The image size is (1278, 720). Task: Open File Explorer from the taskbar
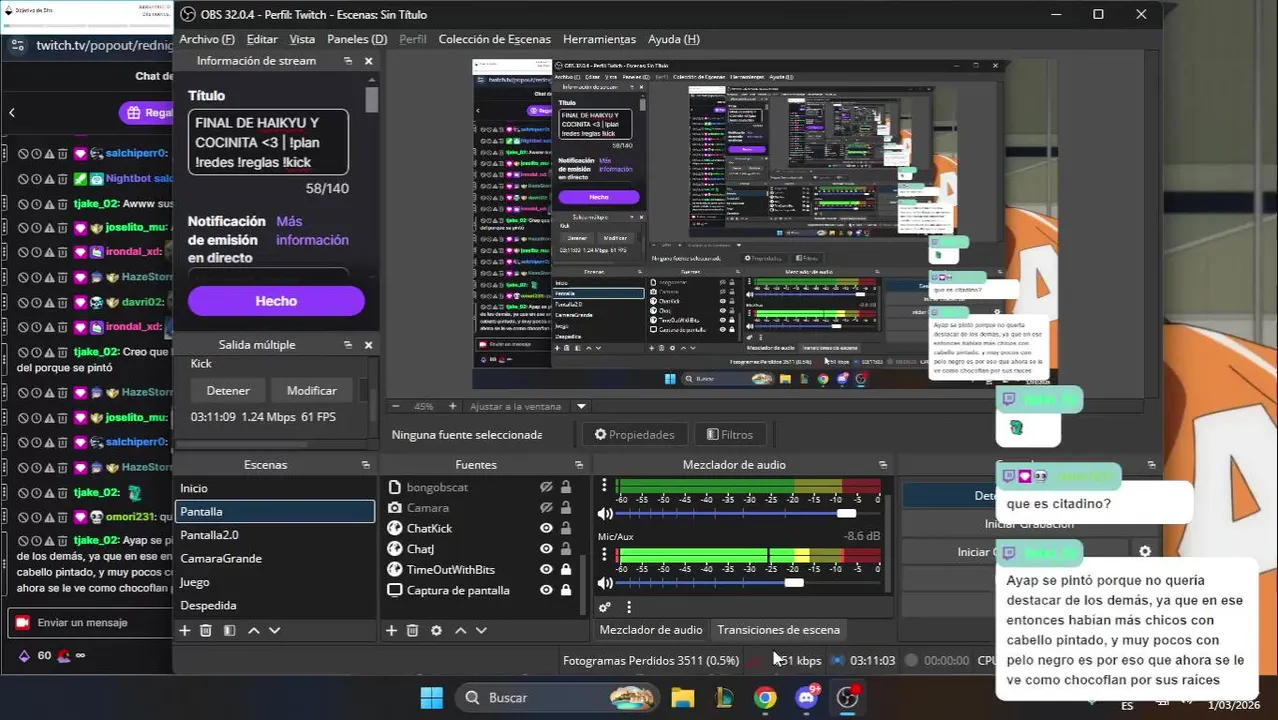(x=682, y=698)
